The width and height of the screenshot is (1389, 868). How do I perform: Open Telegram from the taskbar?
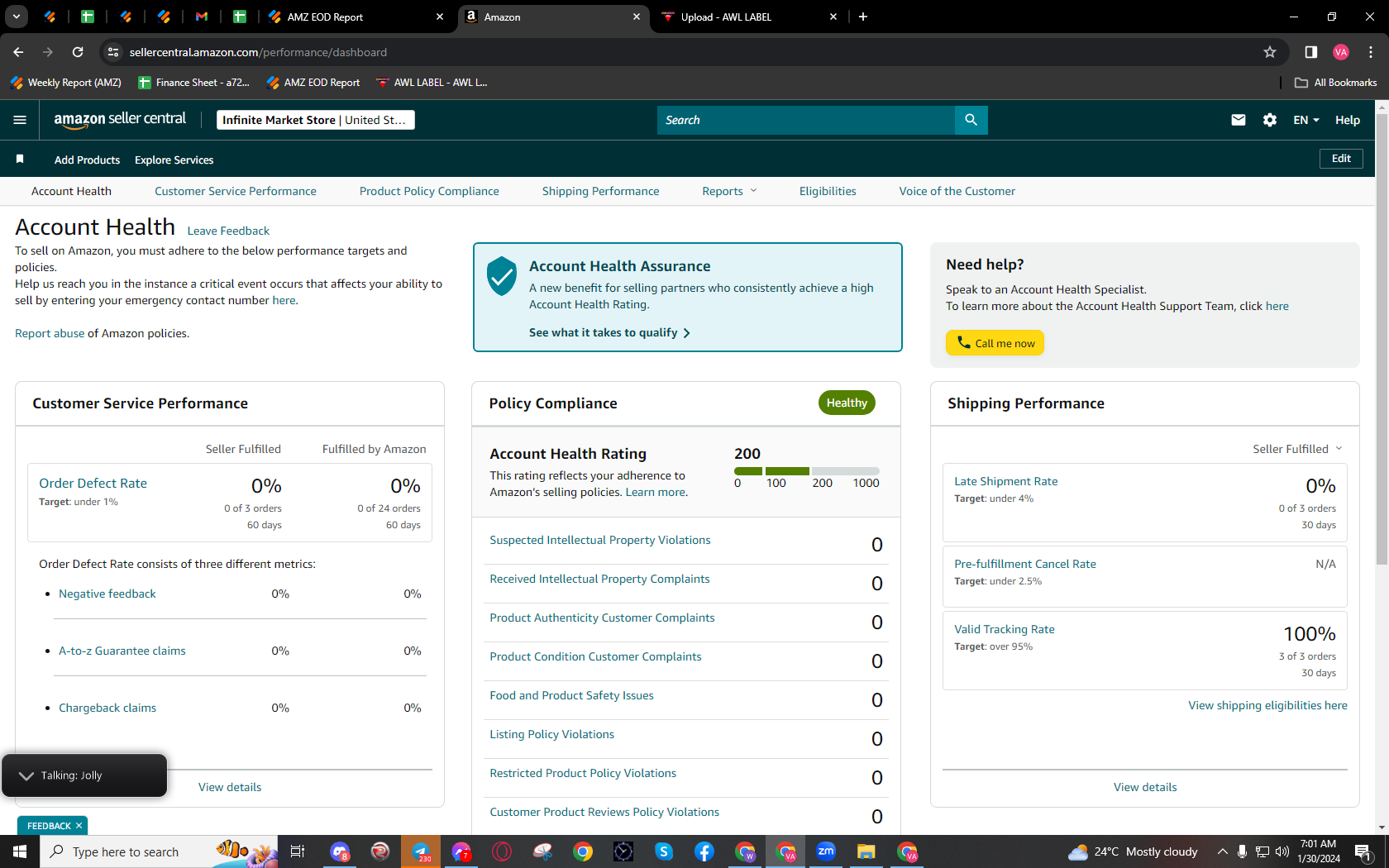(421, 851)
